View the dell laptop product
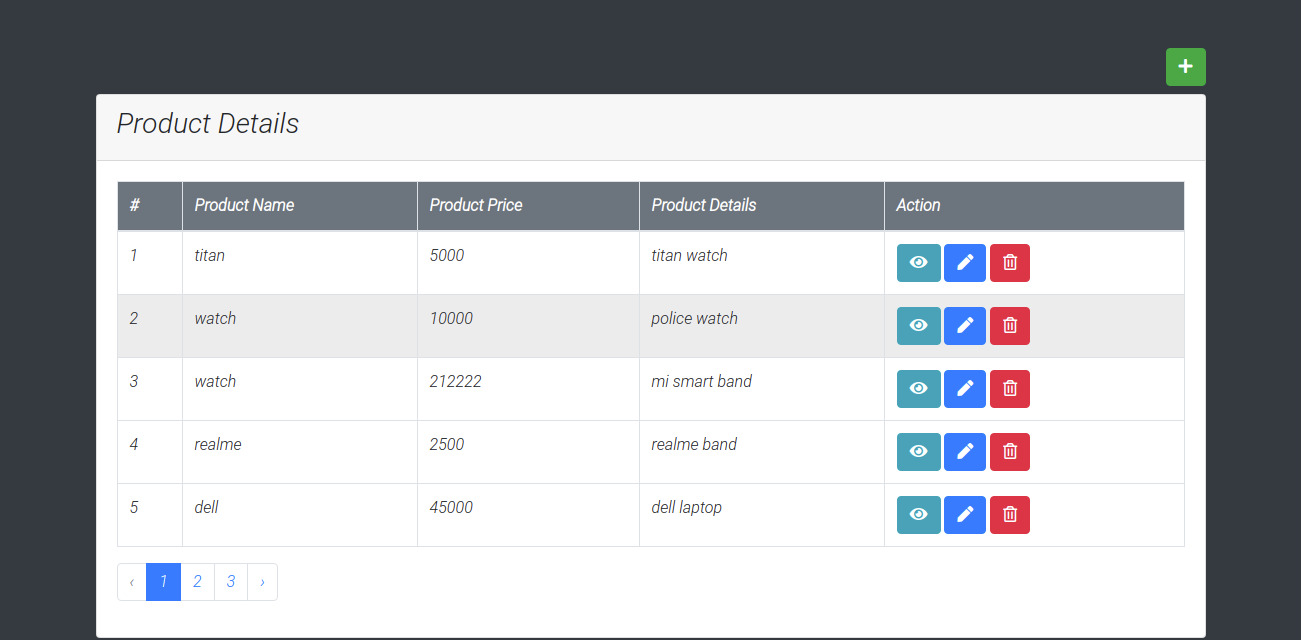Image resolution: width=1301 pixels, height=640 pixels. click(918, 515)
